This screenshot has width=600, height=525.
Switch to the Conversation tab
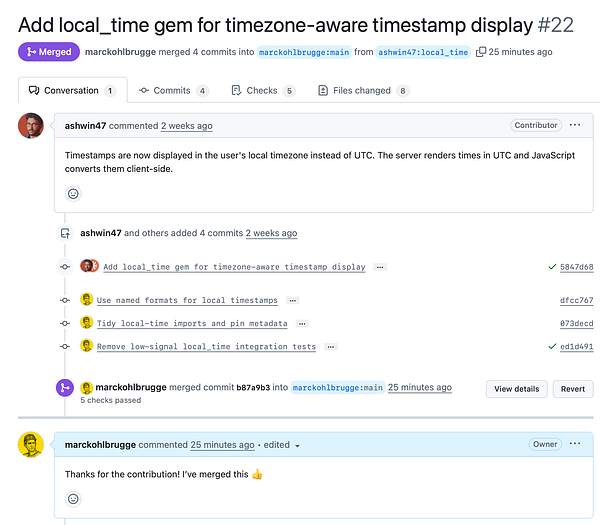coord(72,90)
